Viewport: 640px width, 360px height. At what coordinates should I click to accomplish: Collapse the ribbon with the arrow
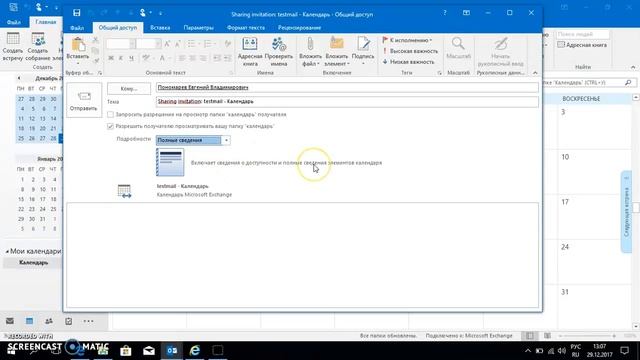click(x=535, y=73)
